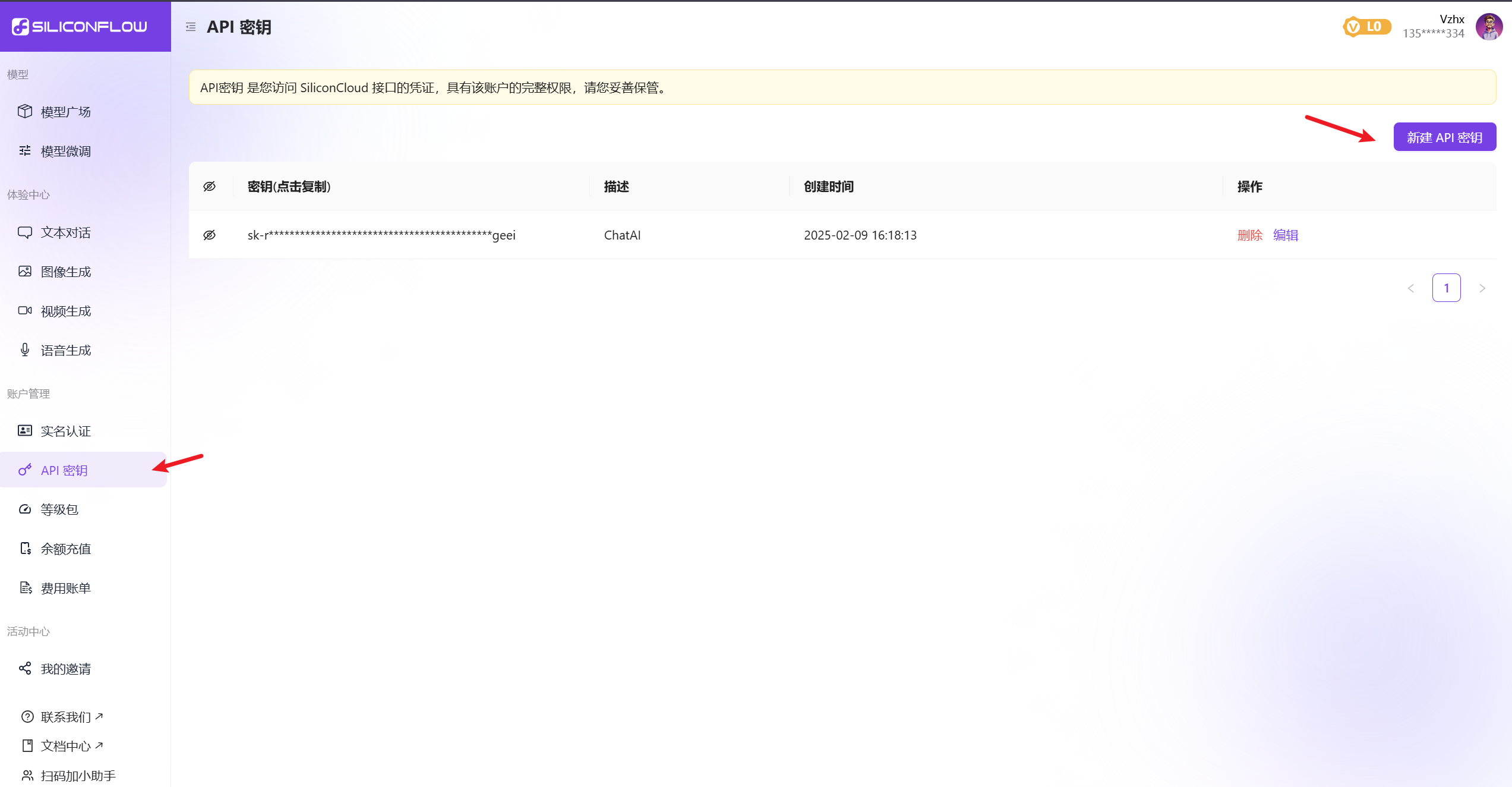Create a new API key
This screenshot has width=1512, height=787.
1444,137
